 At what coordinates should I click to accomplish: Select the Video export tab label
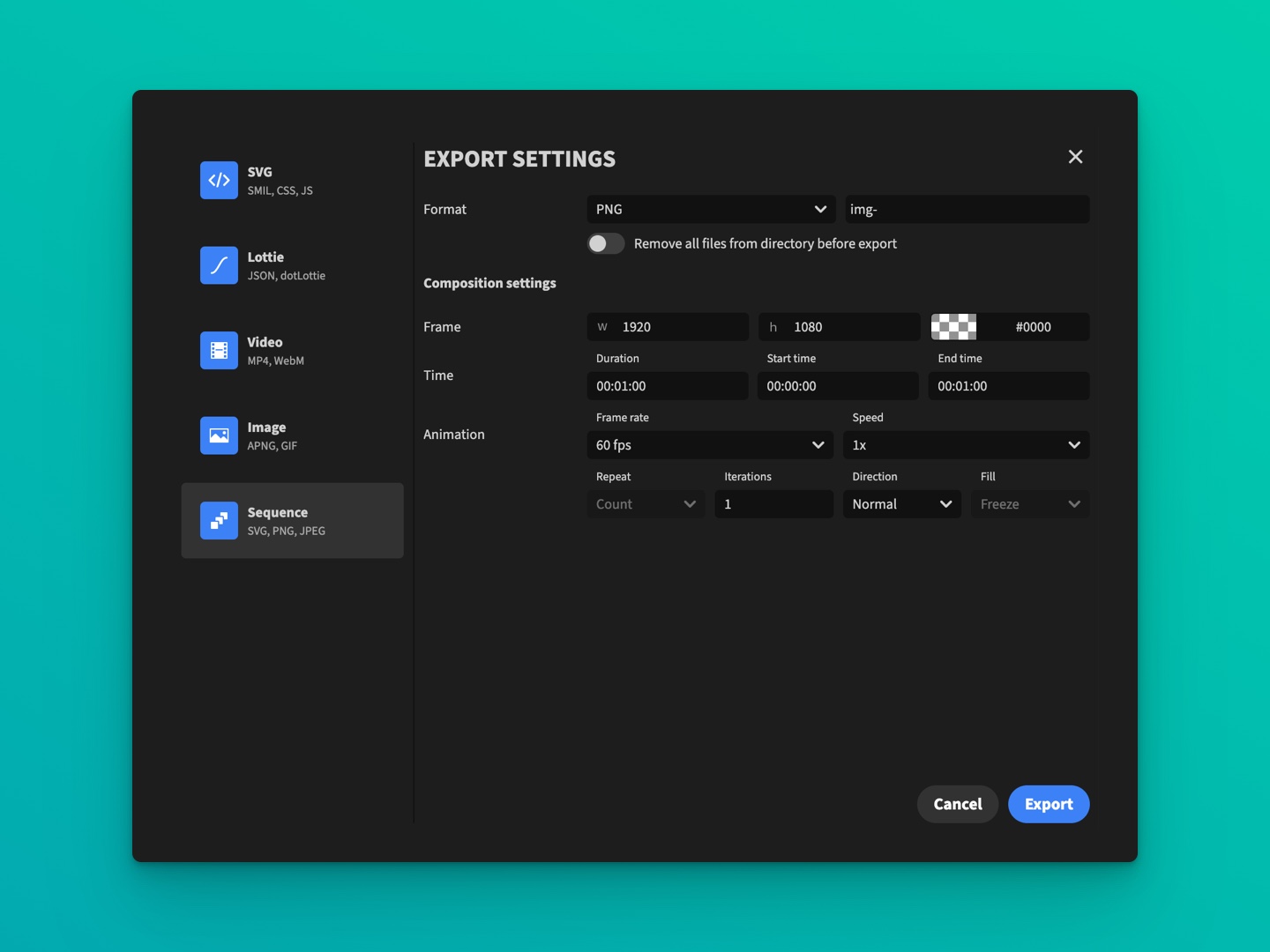click(265, 342)
